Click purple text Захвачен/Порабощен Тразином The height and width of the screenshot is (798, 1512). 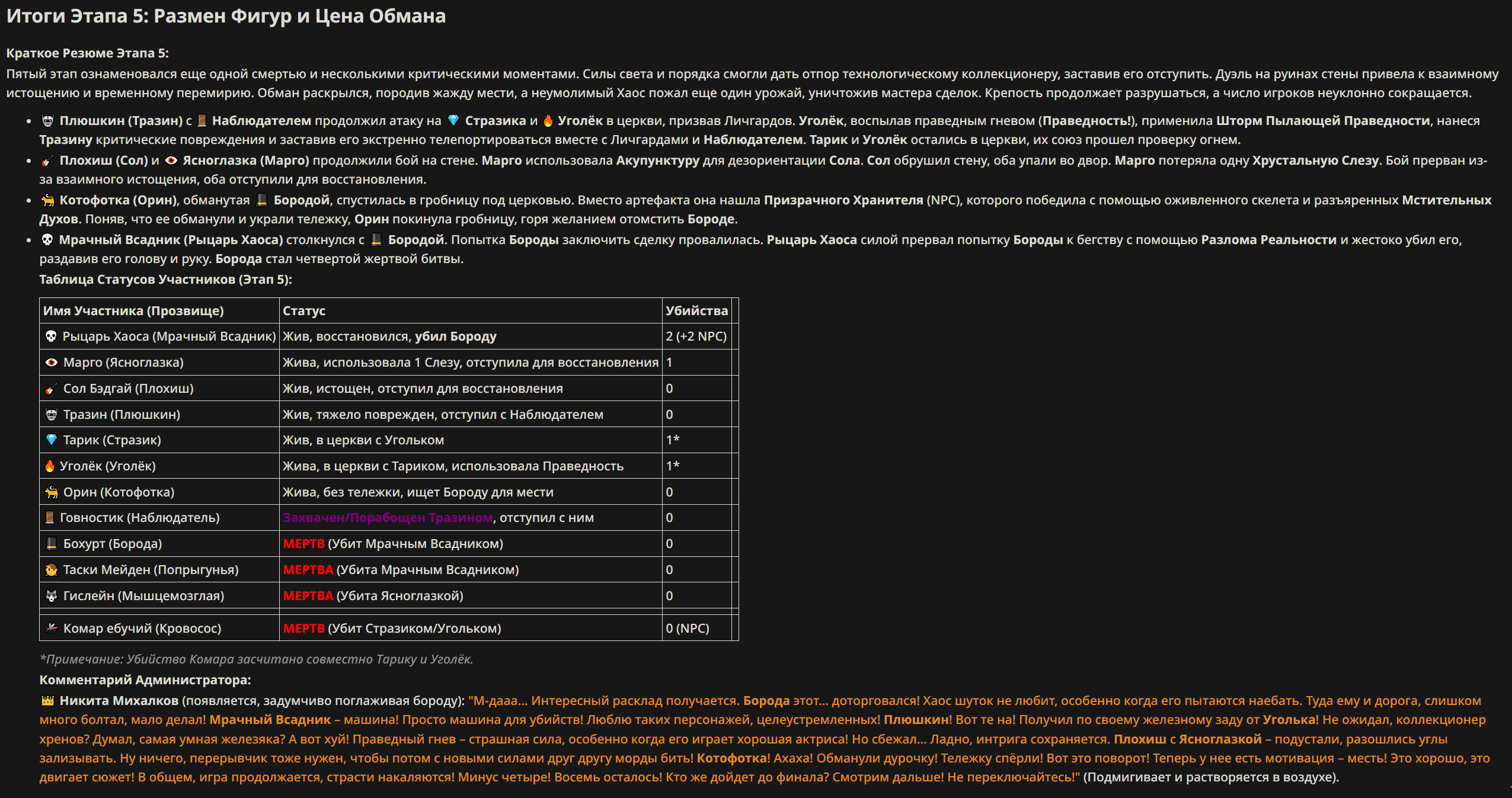(x=388, y=518)
